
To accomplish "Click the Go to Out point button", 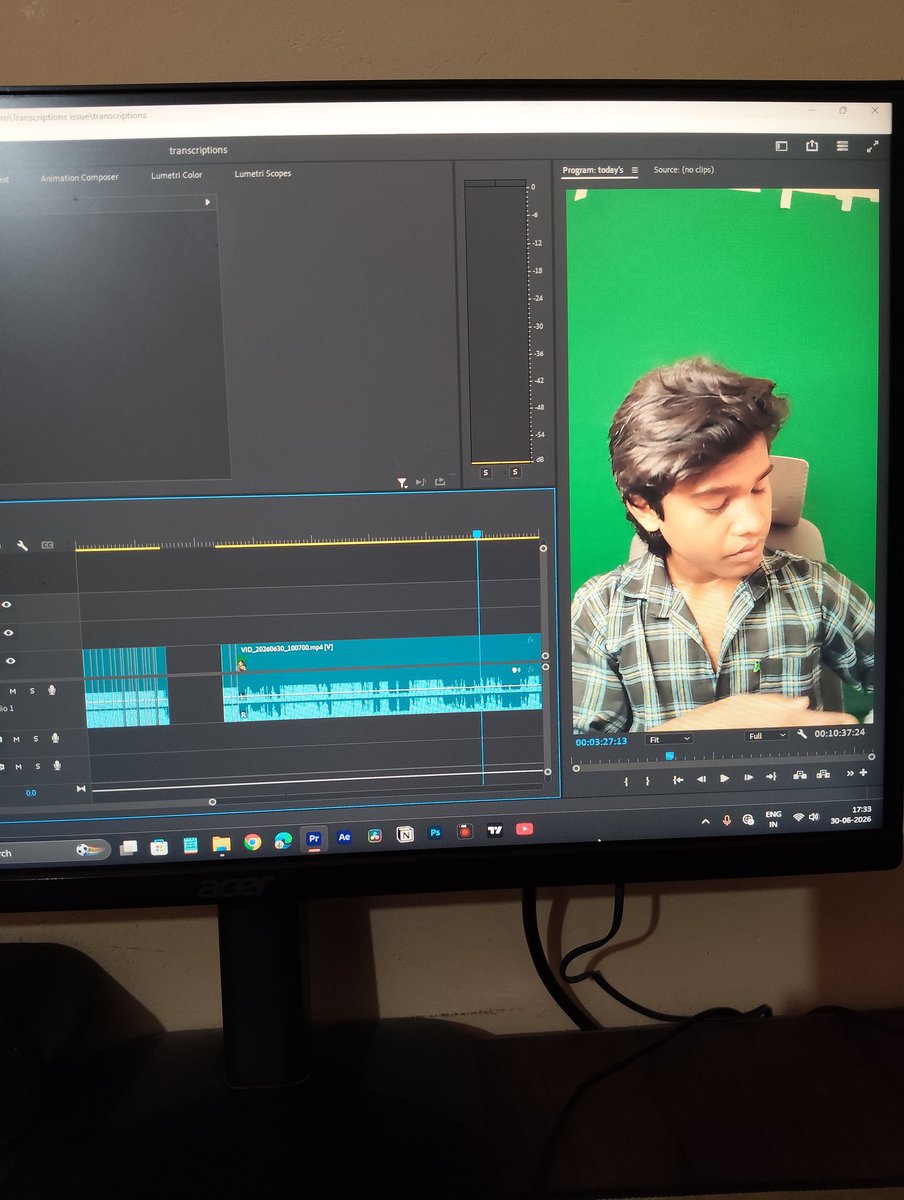I will [x=771, y=776].
